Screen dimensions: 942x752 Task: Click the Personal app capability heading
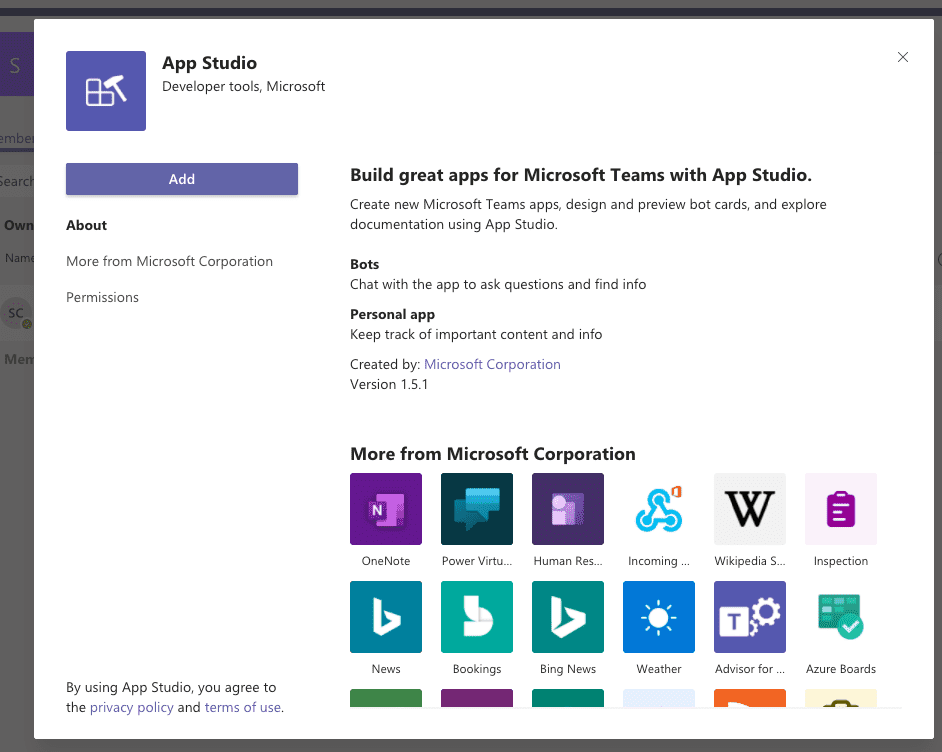click(392, 314)
